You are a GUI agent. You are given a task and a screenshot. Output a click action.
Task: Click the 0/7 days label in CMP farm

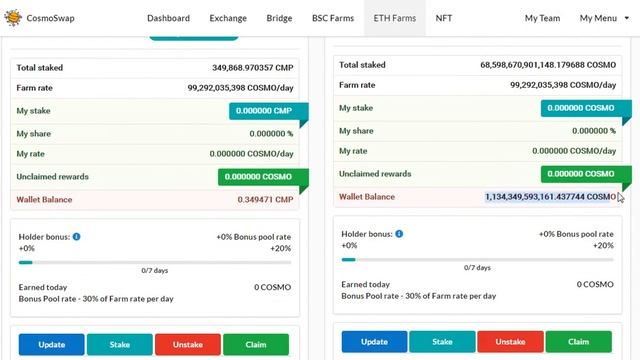[x=155, y=270]
